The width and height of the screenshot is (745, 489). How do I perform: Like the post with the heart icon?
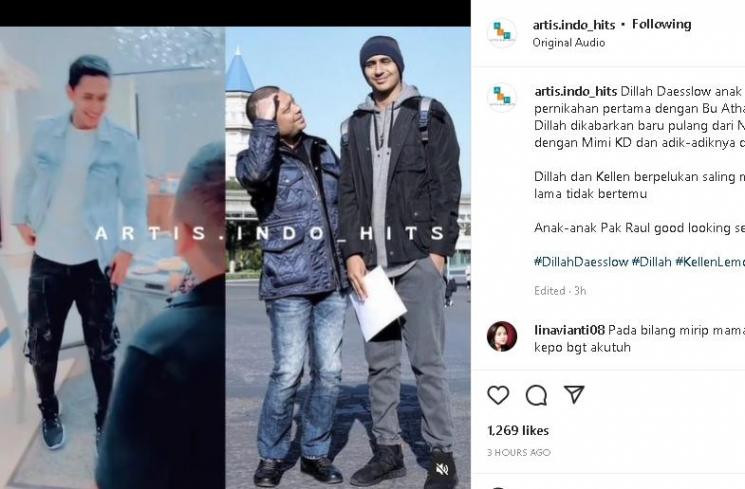coord(498,395)
